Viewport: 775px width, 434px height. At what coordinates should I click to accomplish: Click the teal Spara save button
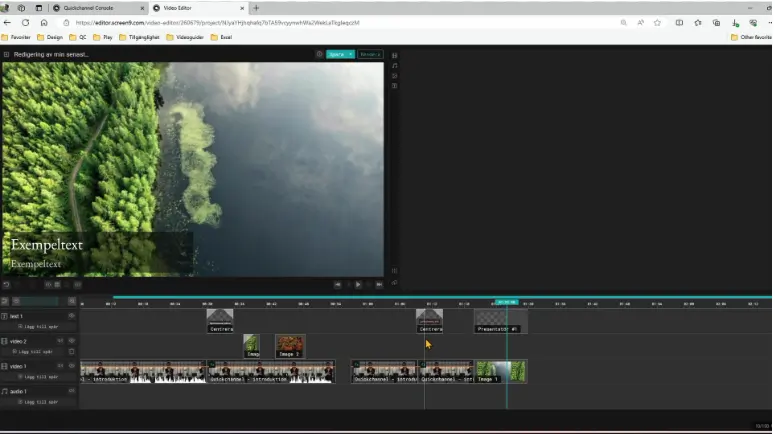(x=336, y=54)
